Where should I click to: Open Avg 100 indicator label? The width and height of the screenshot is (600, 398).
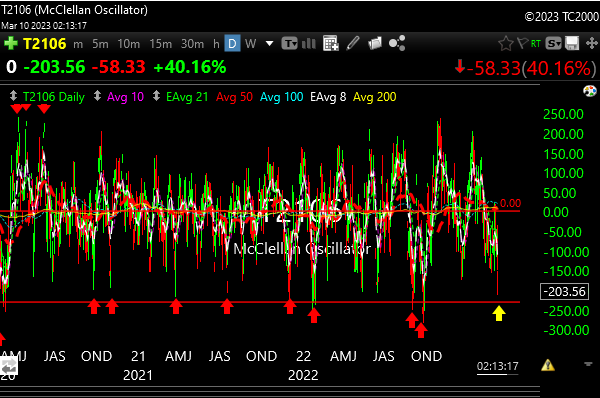tap(282, 97)
